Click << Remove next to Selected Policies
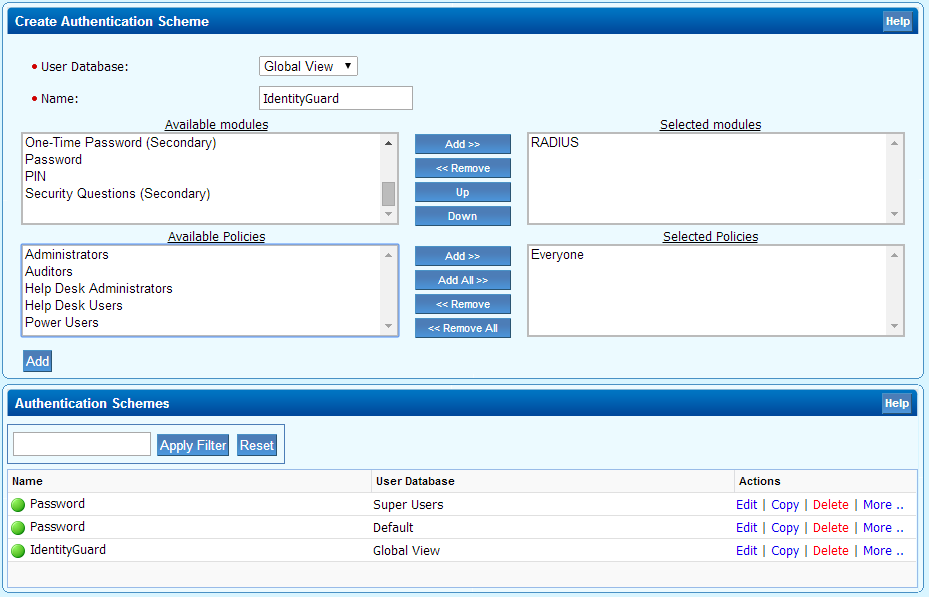 coord(463,304)
